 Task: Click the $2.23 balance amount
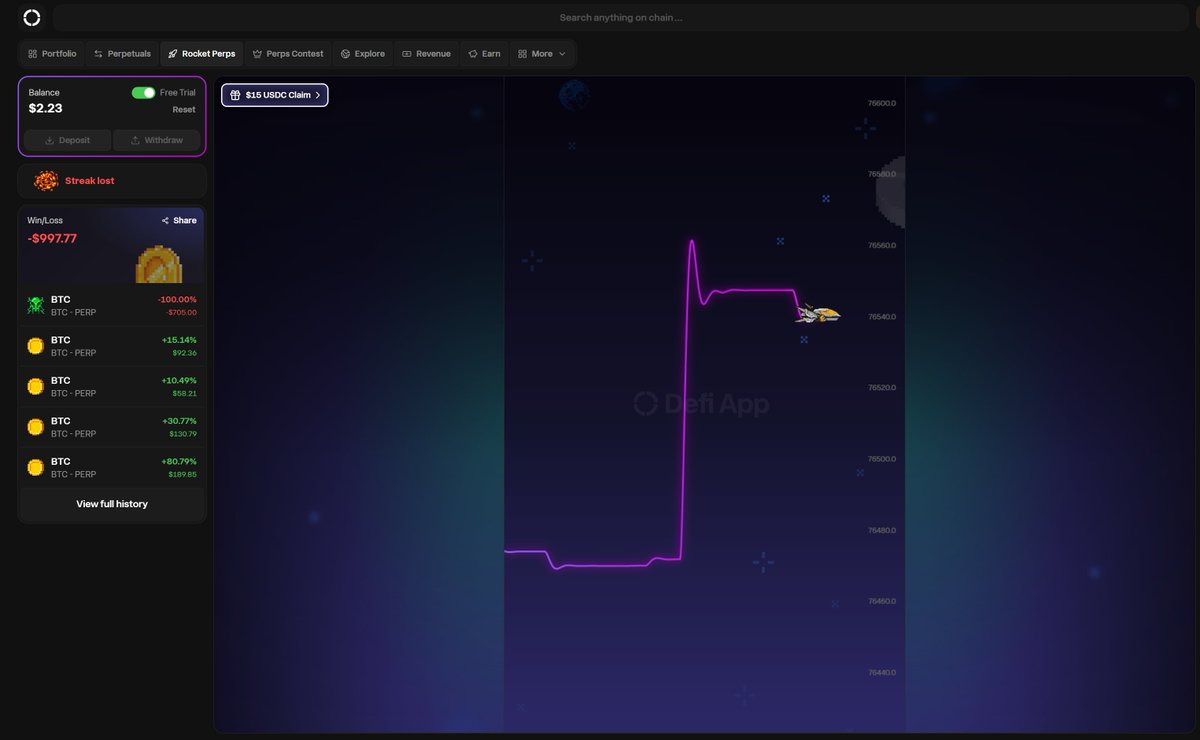coord(45,108)
